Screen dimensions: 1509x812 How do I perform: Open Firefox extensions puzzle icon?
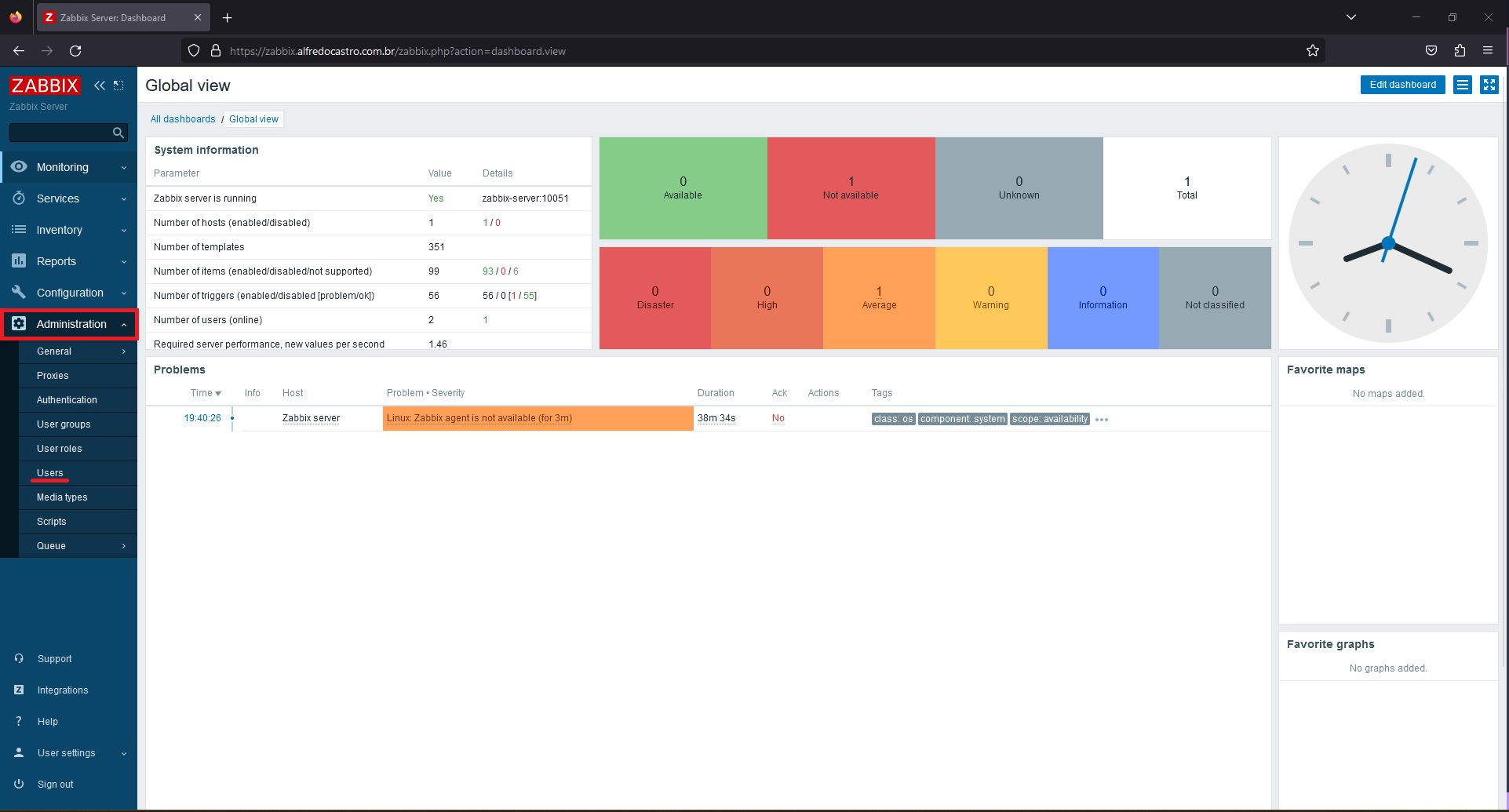pos(1460,51)
